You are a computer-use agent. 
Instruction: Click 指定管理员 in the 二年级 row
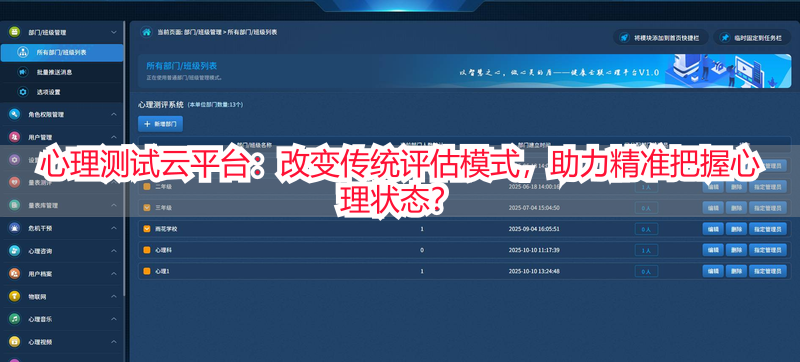pos(768,187)
